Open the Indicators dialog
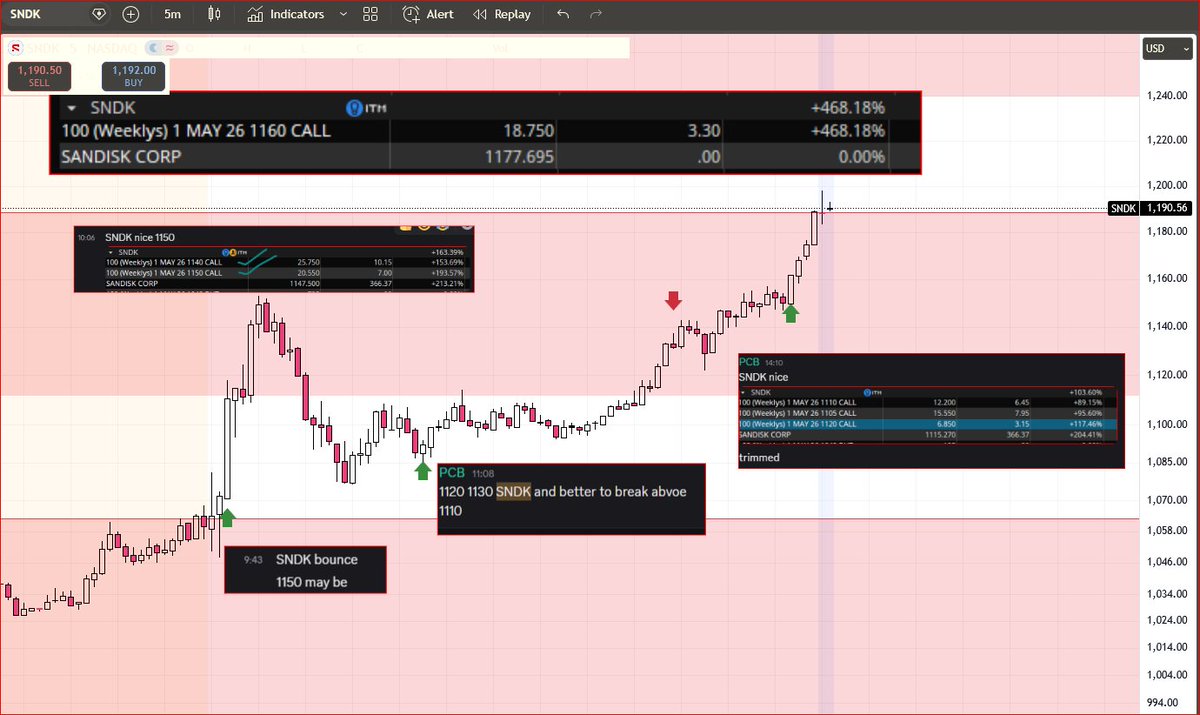Screen dimensions: 1200x715 pos(286,14)
